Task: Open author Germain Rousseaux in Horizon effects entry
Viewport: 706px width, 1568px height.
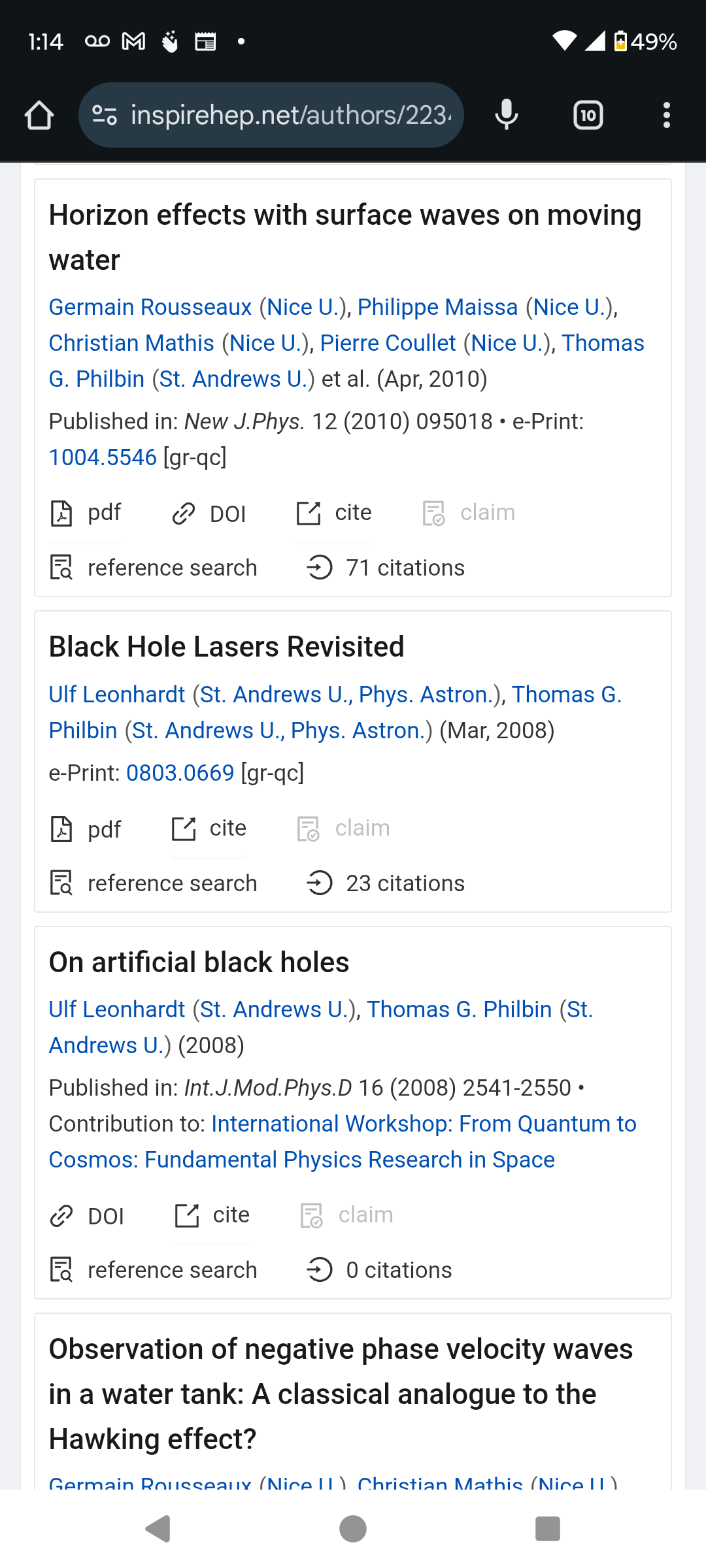Action: coord(150,307)
